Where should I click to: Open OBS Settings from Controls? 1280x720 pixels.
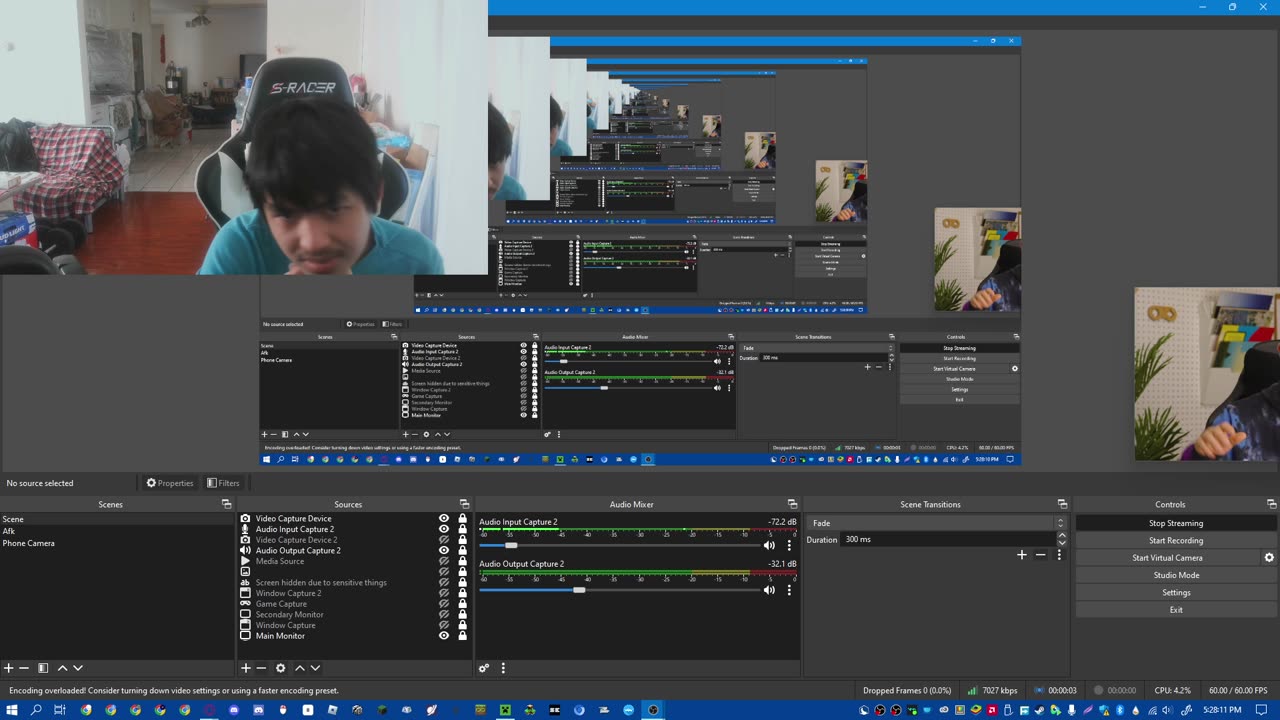click(1176, 593)
